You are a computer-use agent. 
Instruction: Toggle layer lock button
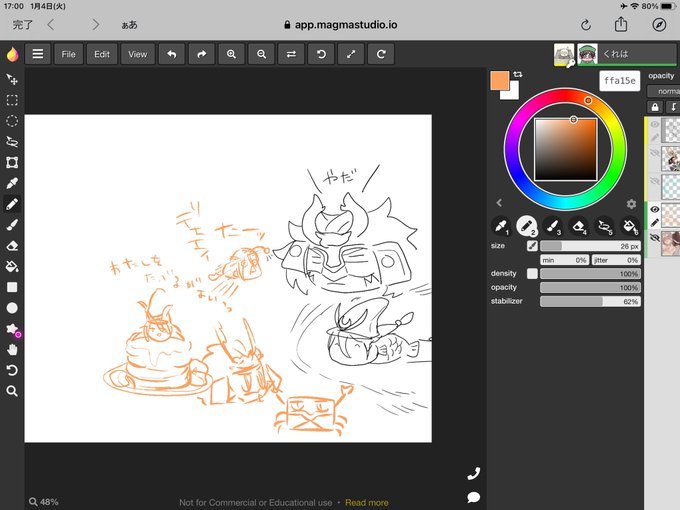tap(655, 107)
